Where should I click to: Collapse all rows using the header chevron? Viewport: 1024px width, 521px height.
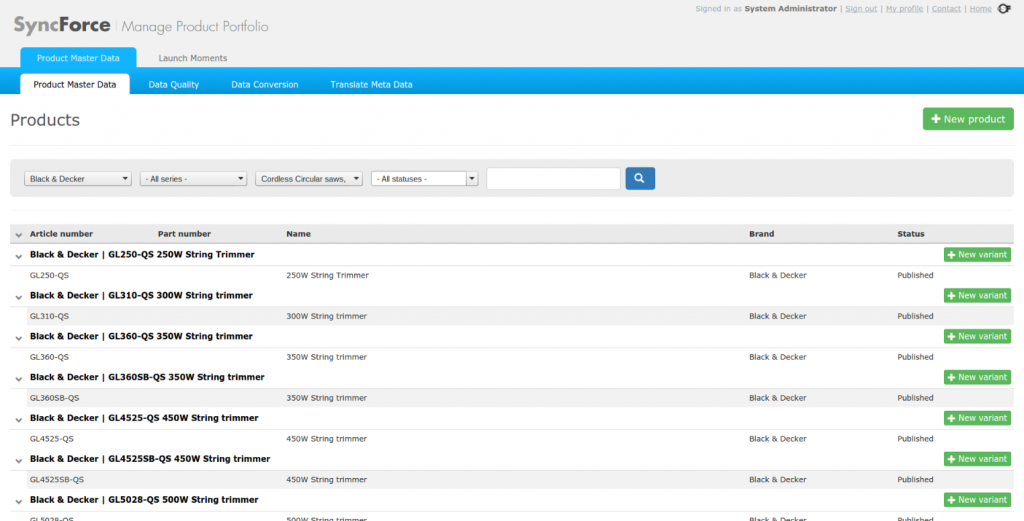click(x=18, y=235)
